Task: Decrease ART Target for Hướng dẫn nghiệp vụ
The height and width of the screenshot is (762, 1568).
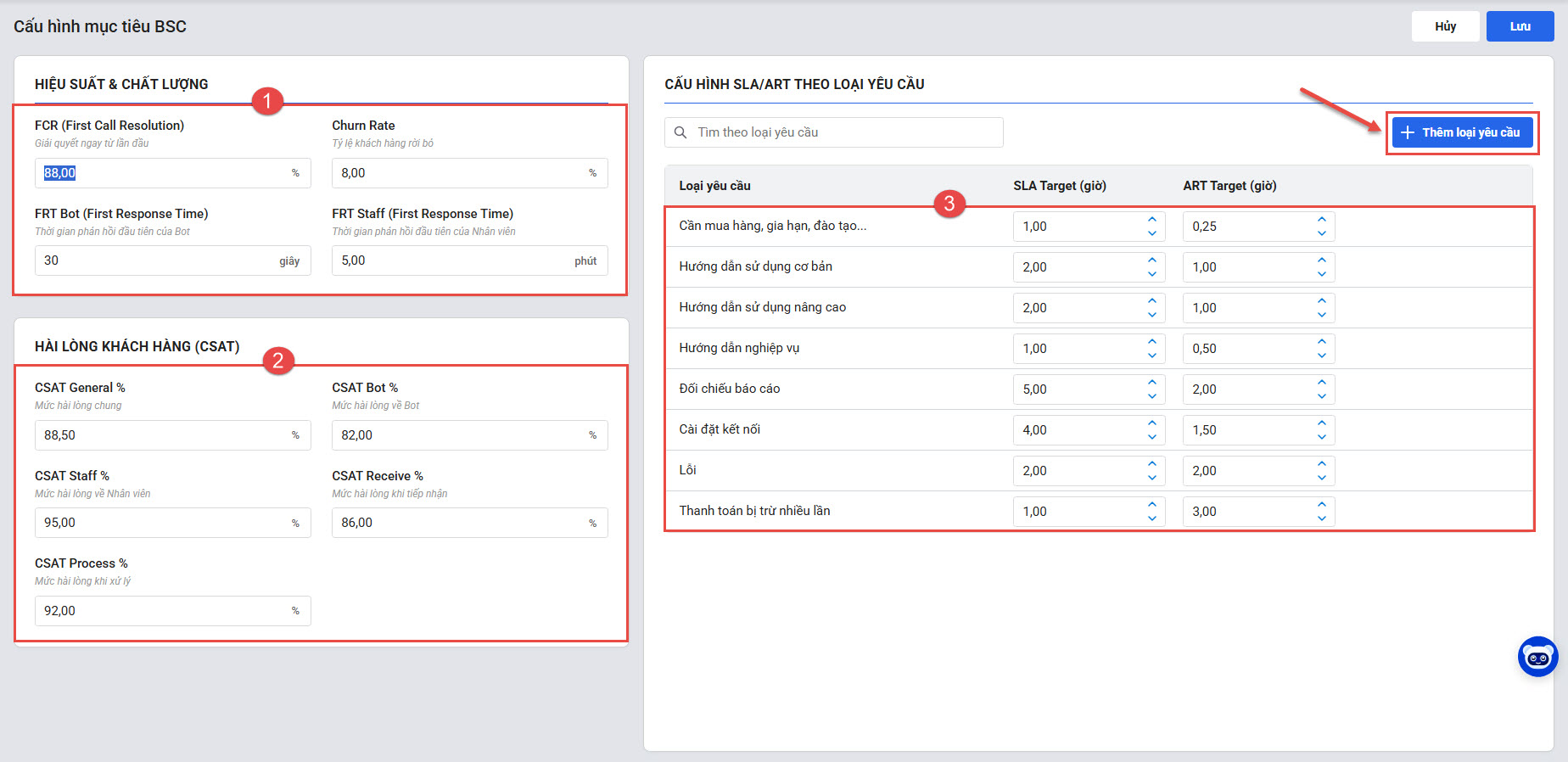Action: [1321, 356]
